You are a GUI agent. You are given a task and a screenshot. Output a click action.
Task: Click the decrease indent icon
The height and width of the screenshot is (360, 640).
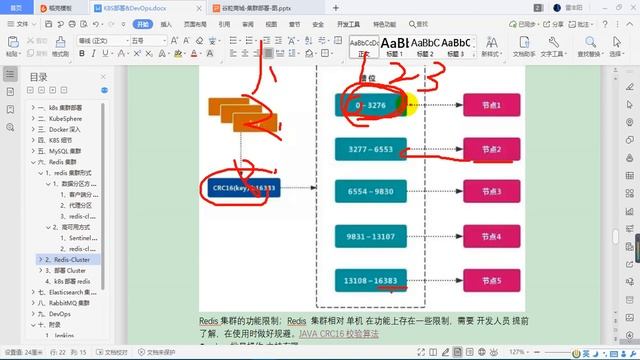pyautogui.click(x=267, y=40)
